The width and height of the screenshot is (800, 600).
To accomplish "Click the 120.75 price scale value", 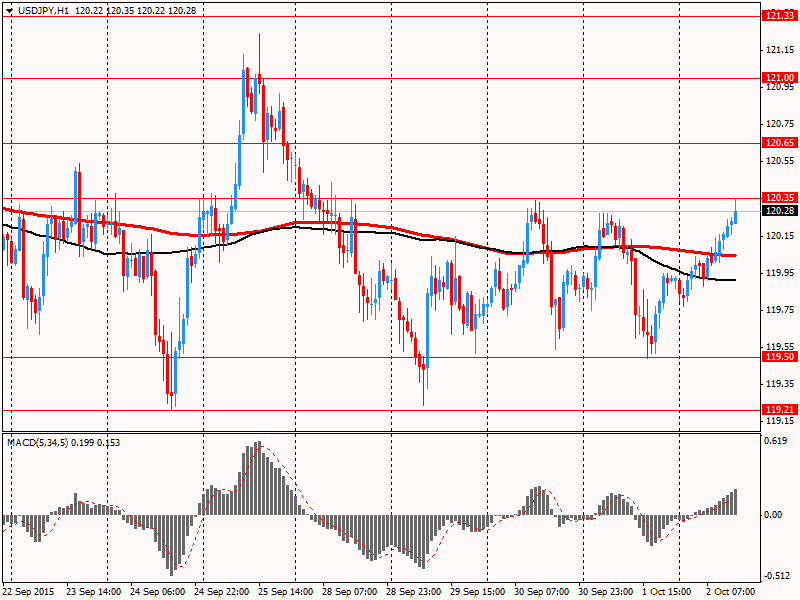I will point(780,124).
